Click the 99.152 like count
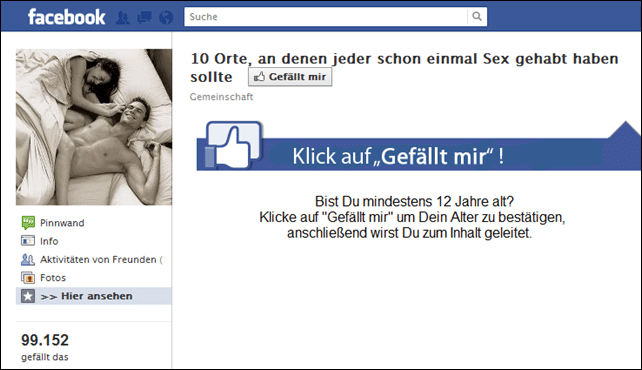642x370 pixels. pyautogui.click(x=45, y=340)
